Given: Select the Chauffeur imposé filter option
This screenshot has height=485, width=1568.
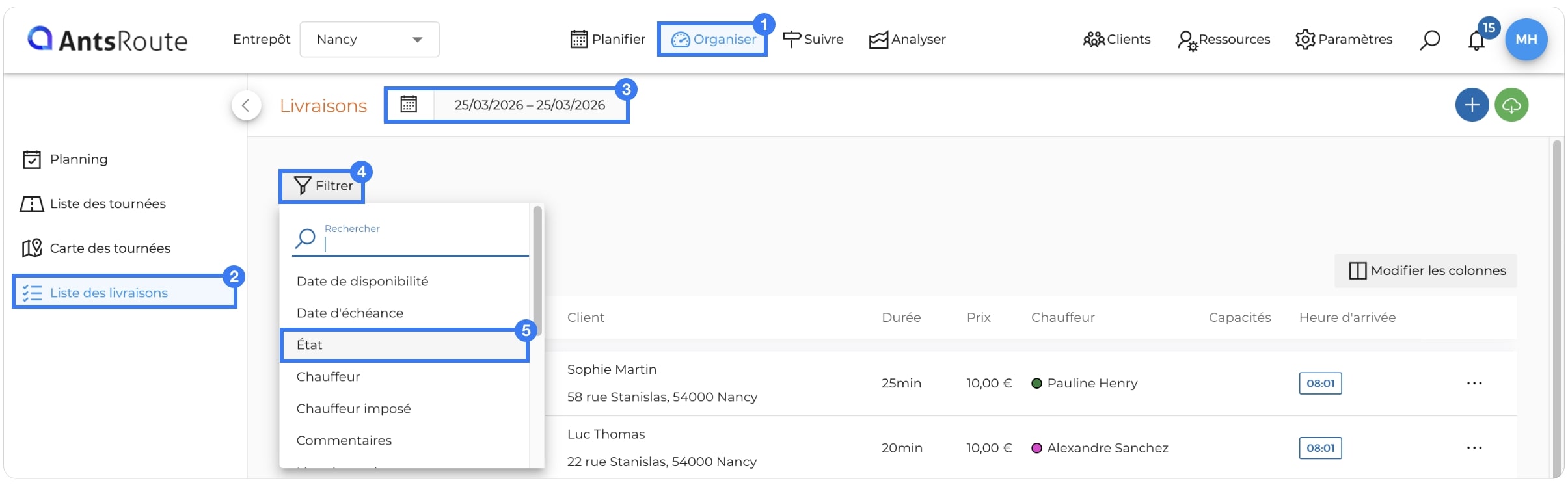Looking at the screenshot, I should pos(353,408).
